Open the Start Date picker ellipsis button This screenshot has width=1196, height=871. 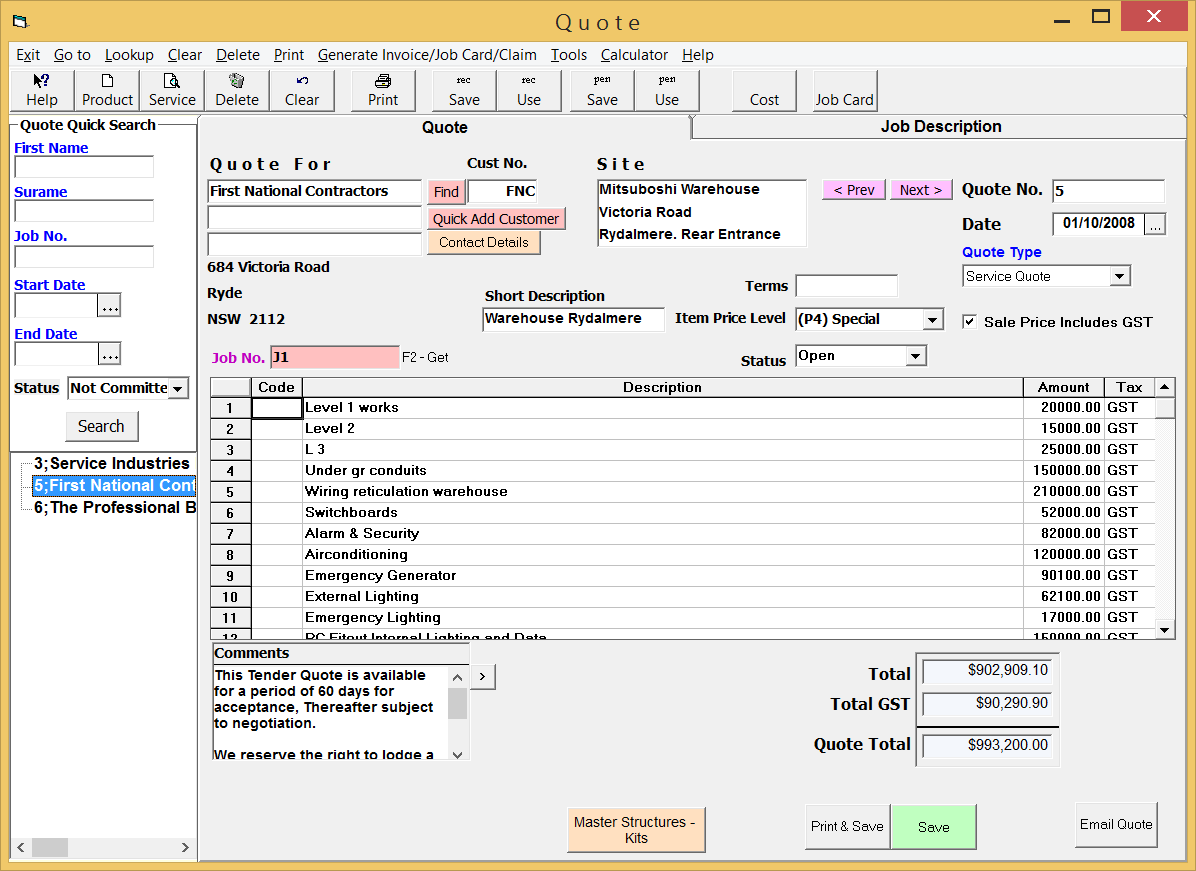pyautogui.click(x=110, y=306)
